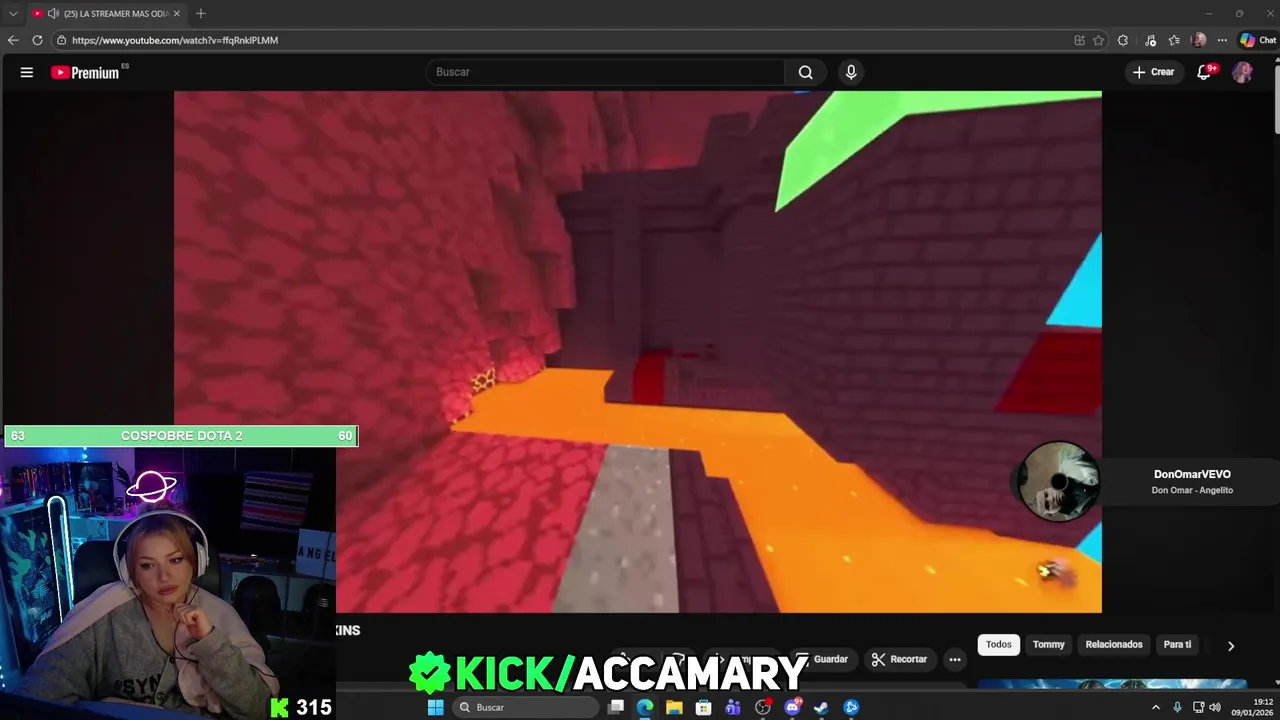1280x720 pixels.
Task: Open Microsoft Store from taskbar
Action: tap(704, 707)
